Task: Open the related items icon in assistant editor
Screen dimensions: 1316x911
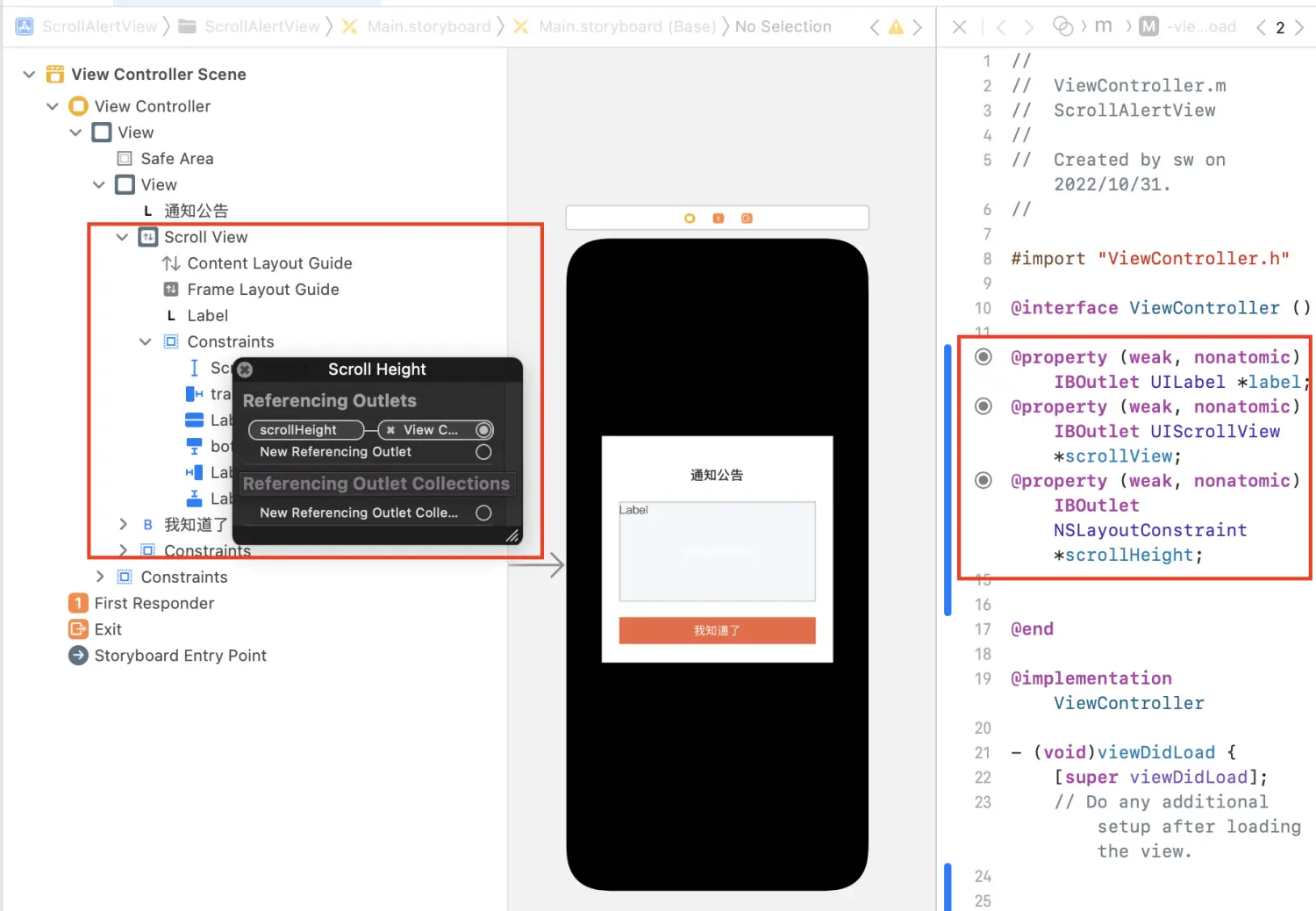Action: coord(1062,27)
